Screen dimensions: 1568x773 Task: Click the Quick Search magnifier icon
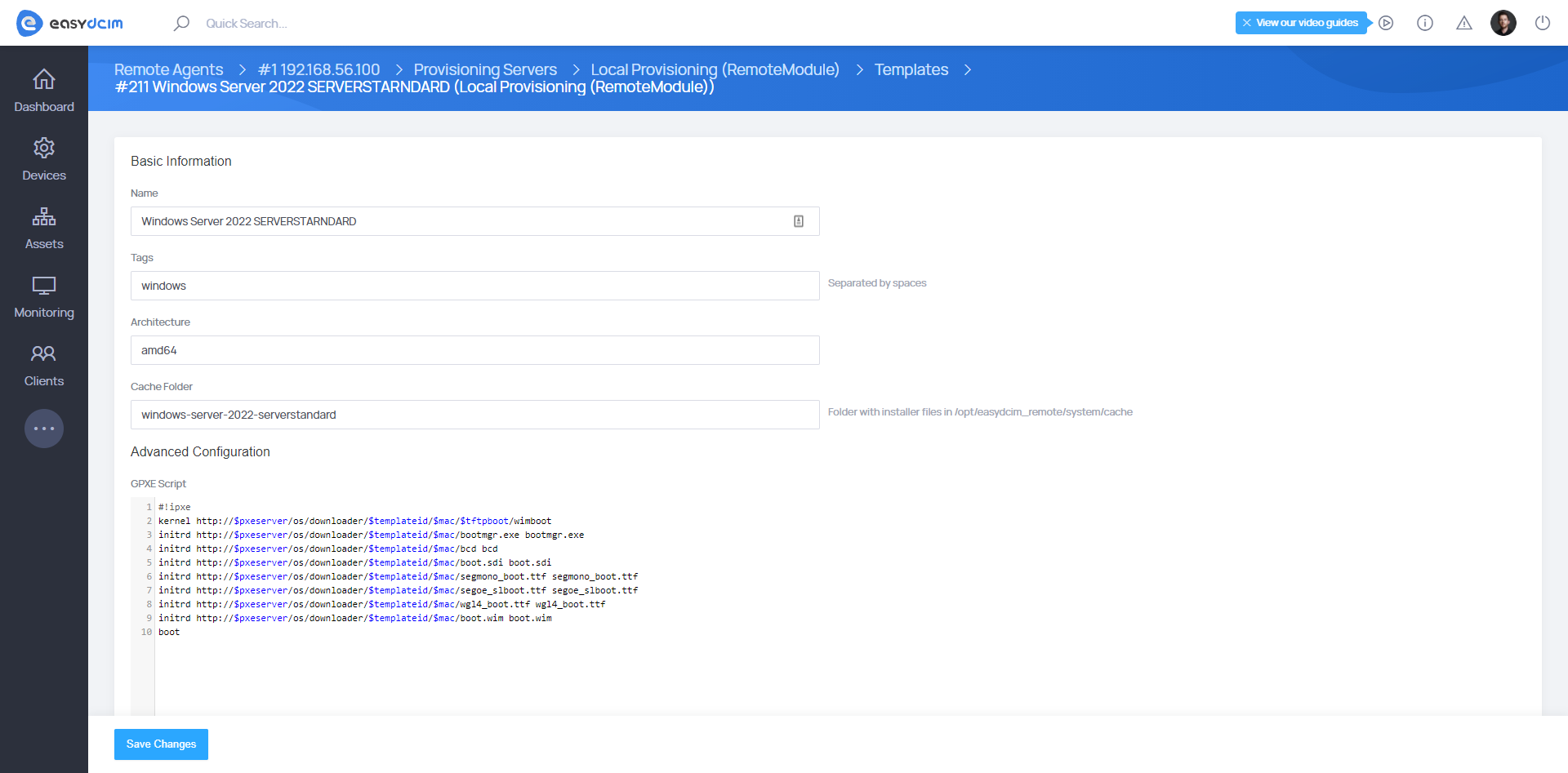(181, 23)
